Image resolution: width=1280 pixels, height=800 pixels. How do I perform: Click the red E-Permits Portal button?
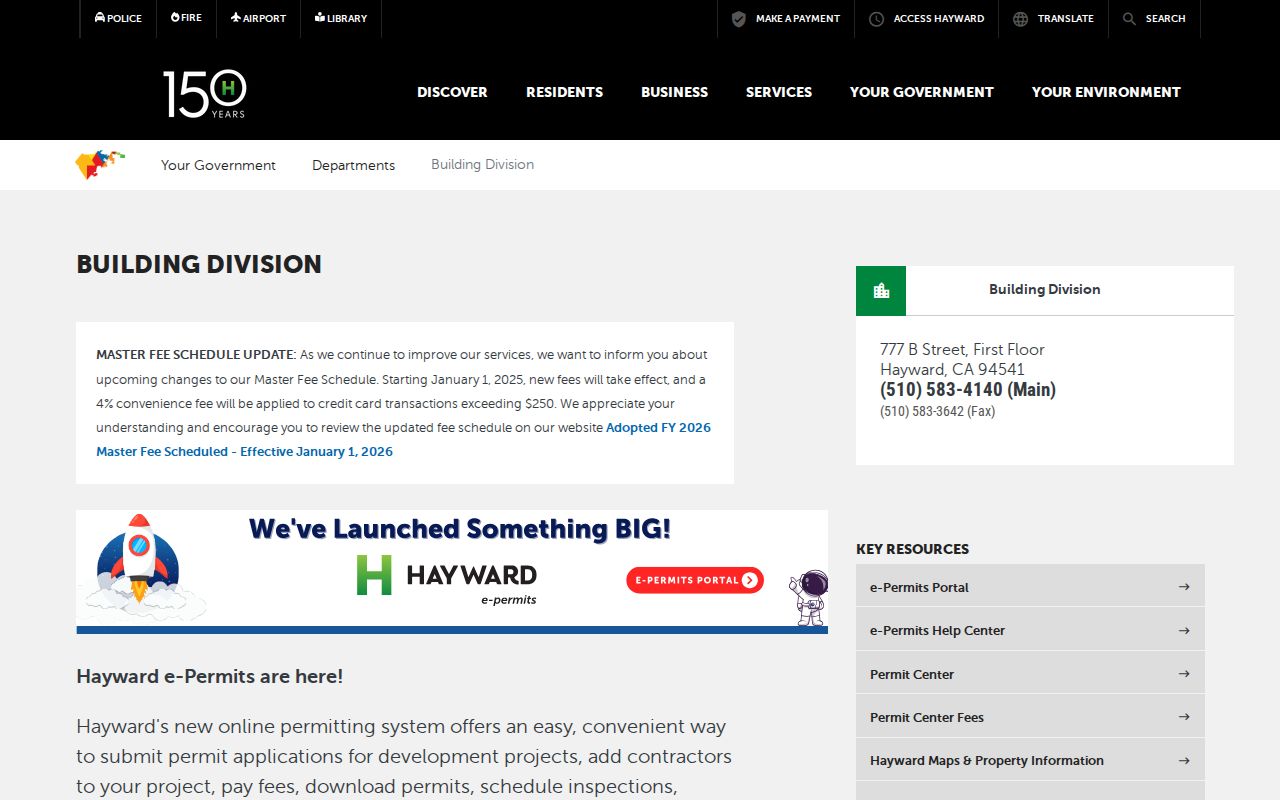coord(695,580)
